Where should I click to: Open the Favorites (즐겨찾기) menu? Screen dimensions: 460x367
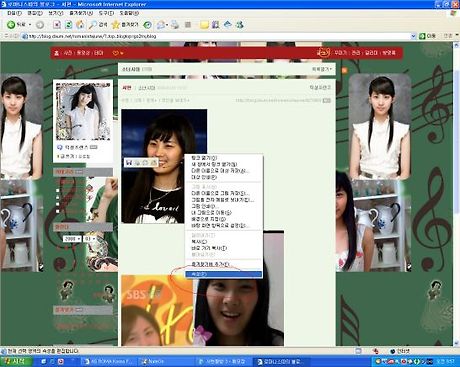81,13
